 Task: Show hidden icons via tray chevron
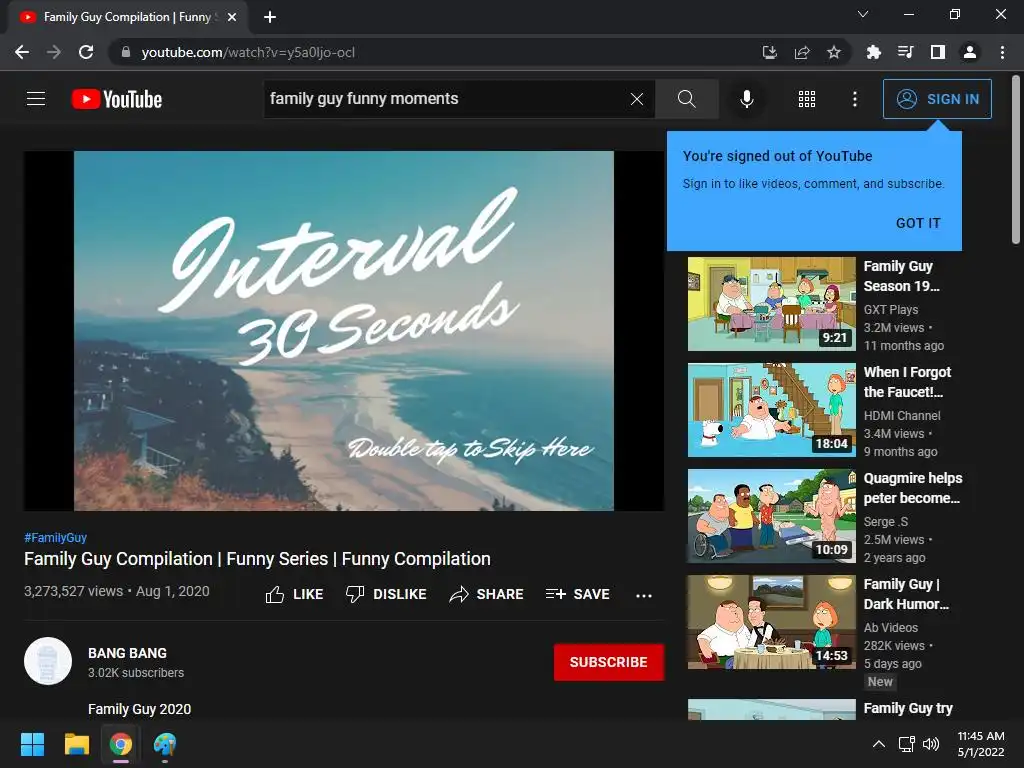coord(879,744)
